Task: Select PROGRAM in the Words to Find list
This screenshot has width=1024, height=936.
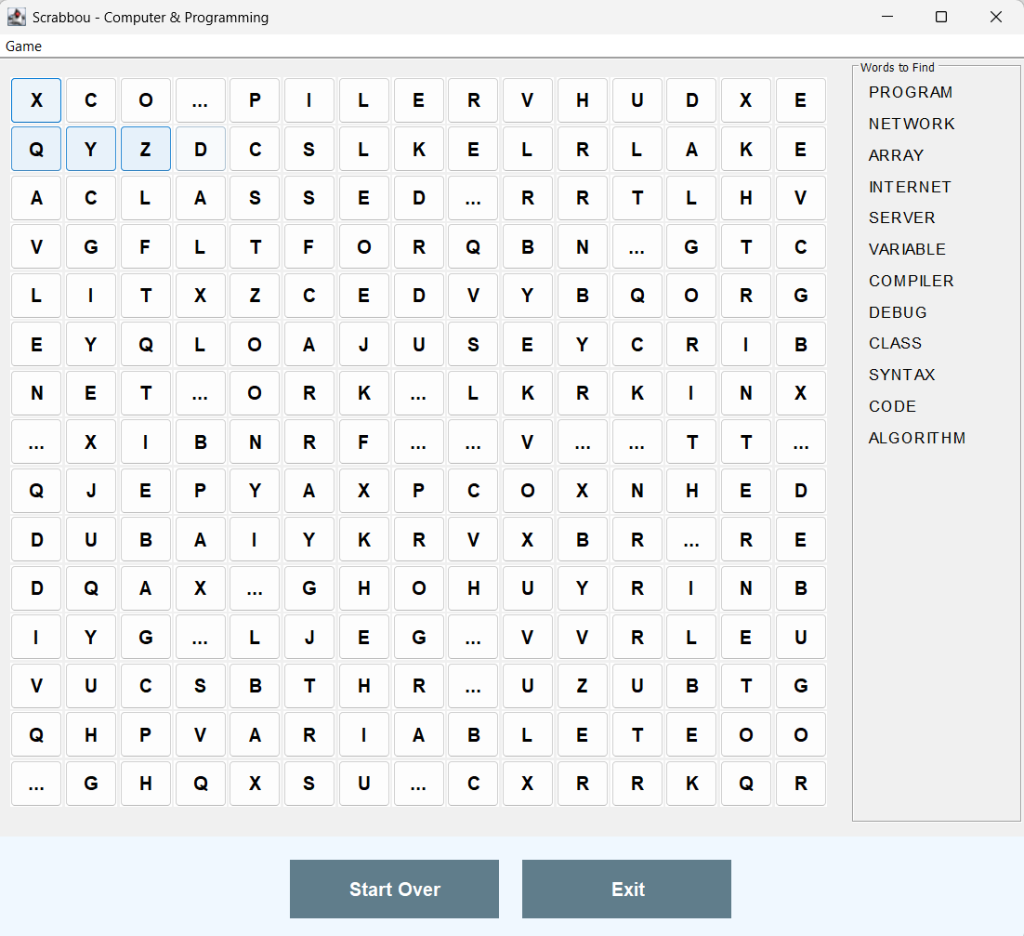Action: [x=910, y=92]
